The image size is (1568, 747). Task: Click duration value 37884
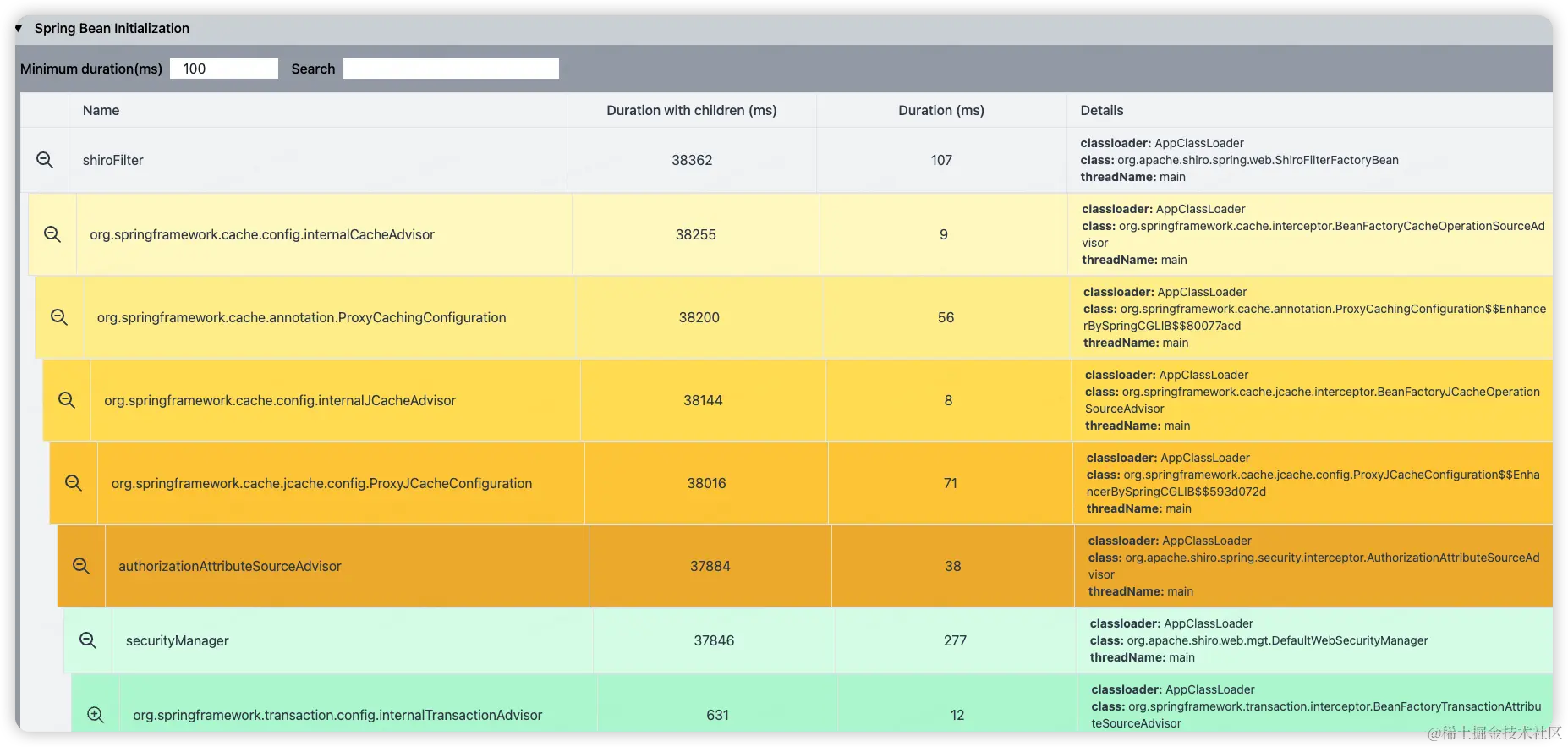(710, 566)
